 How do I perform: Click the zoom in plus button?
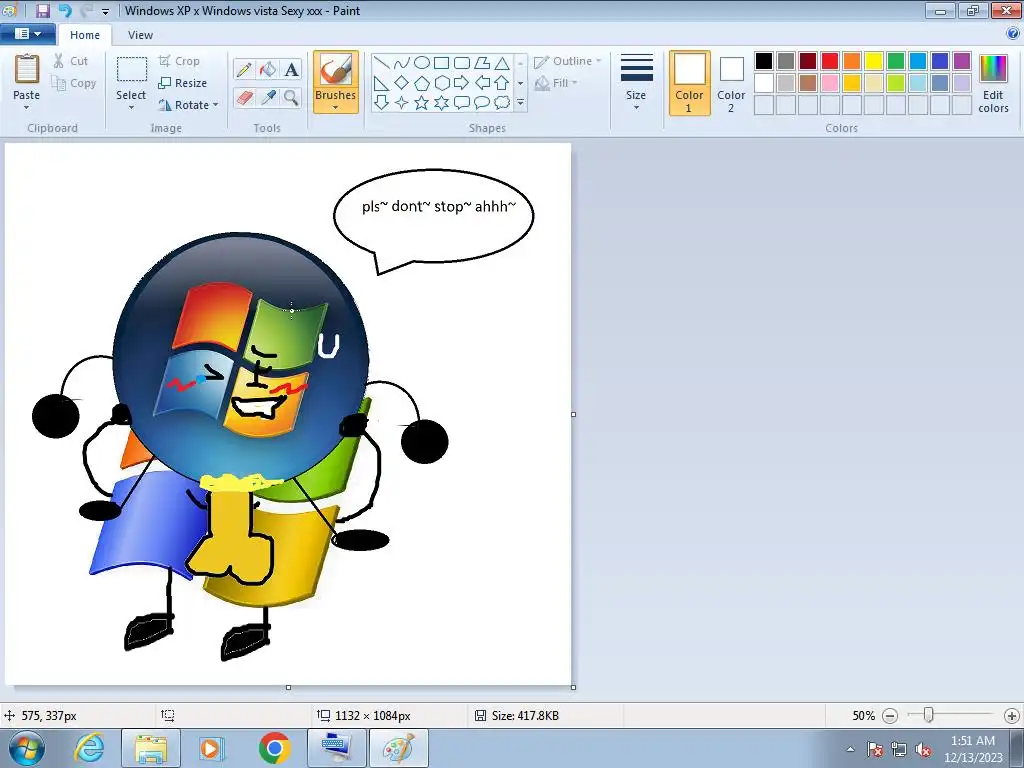(1012, 716)
